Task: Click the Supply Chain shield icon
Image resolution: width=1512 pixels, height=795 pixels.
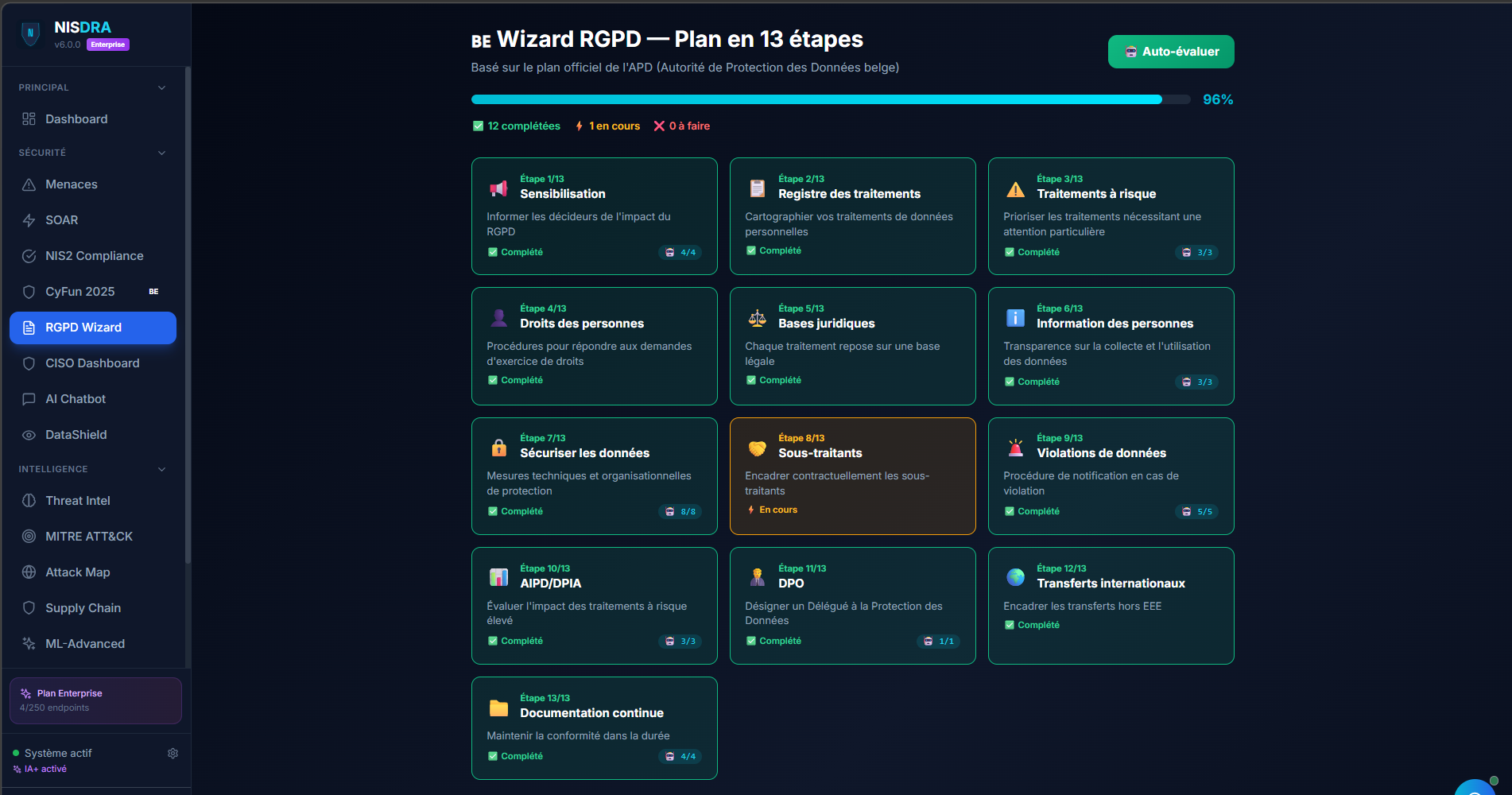Action: (x=29, y=608)
